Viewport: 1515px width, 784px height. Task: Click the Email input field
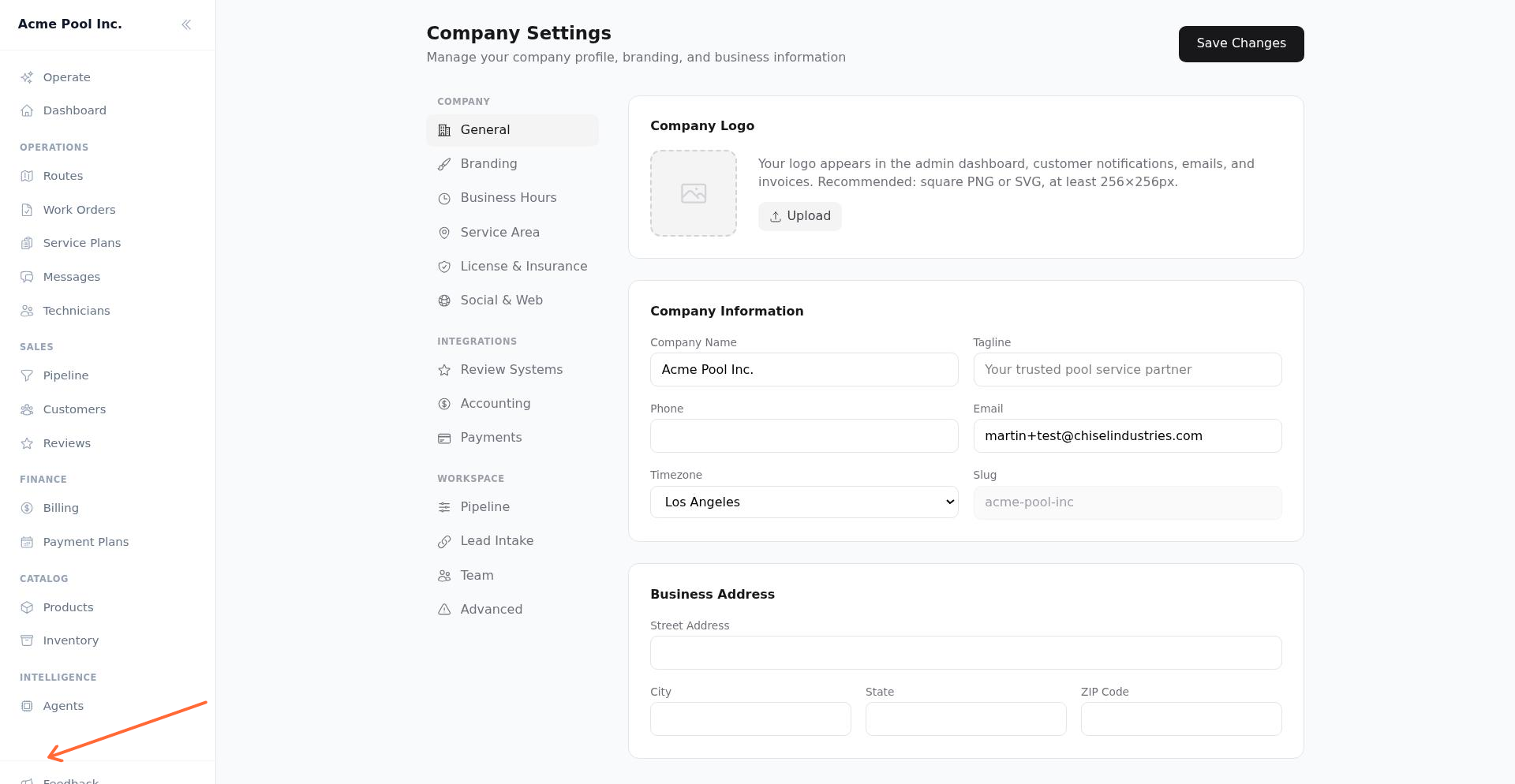pos(1128,436)
